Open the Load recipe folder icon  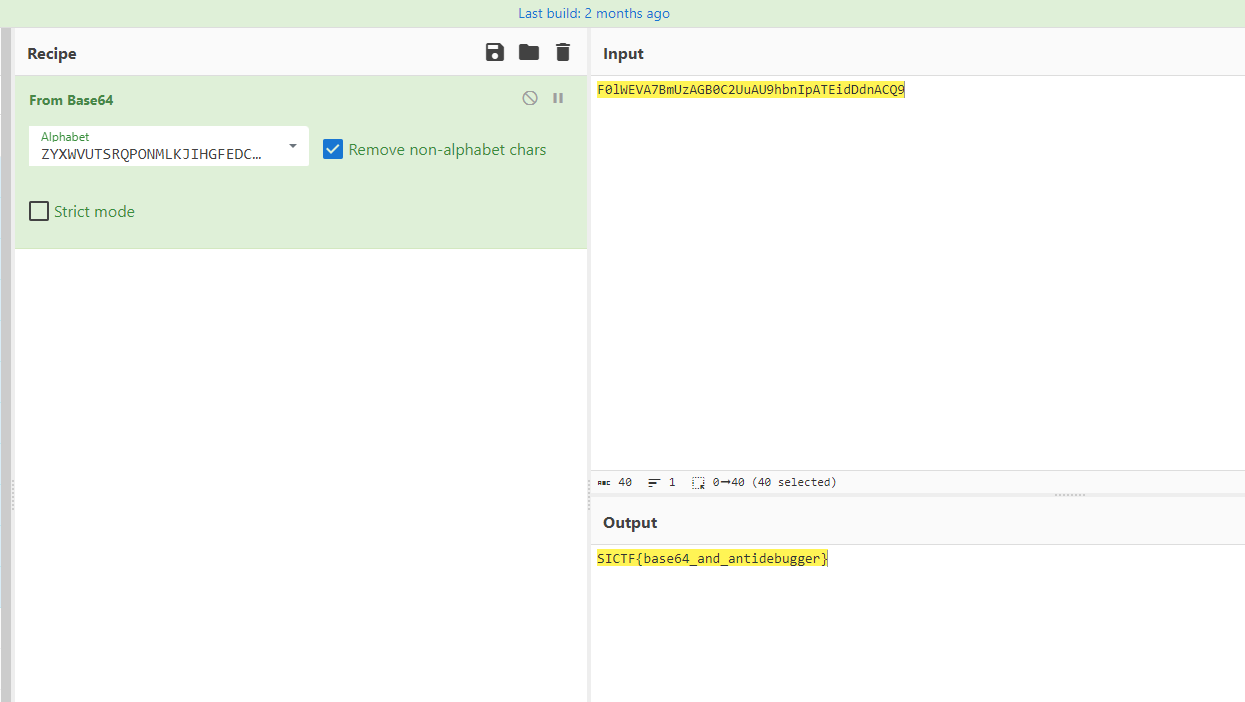point(529,53)
